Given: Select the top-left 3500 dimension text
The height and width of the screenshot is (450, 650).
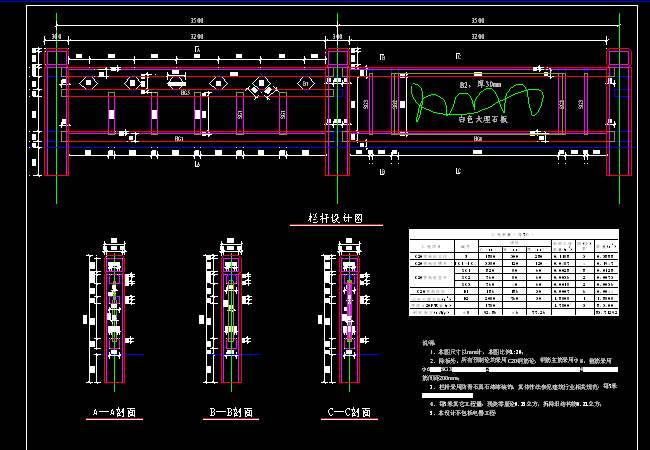Looking at the screenshot, I should point(193,20).
